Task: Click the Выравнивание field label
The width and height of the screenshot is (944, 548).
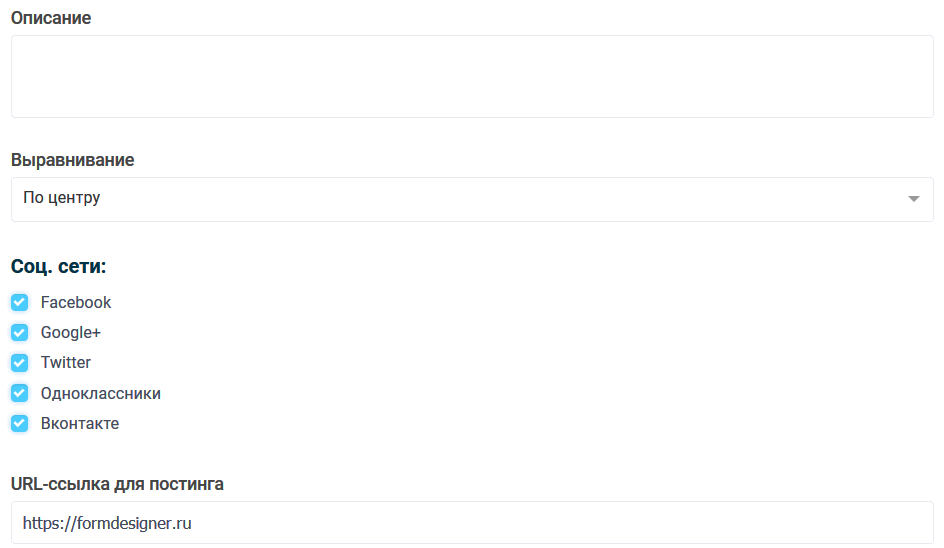Action: 73,160
